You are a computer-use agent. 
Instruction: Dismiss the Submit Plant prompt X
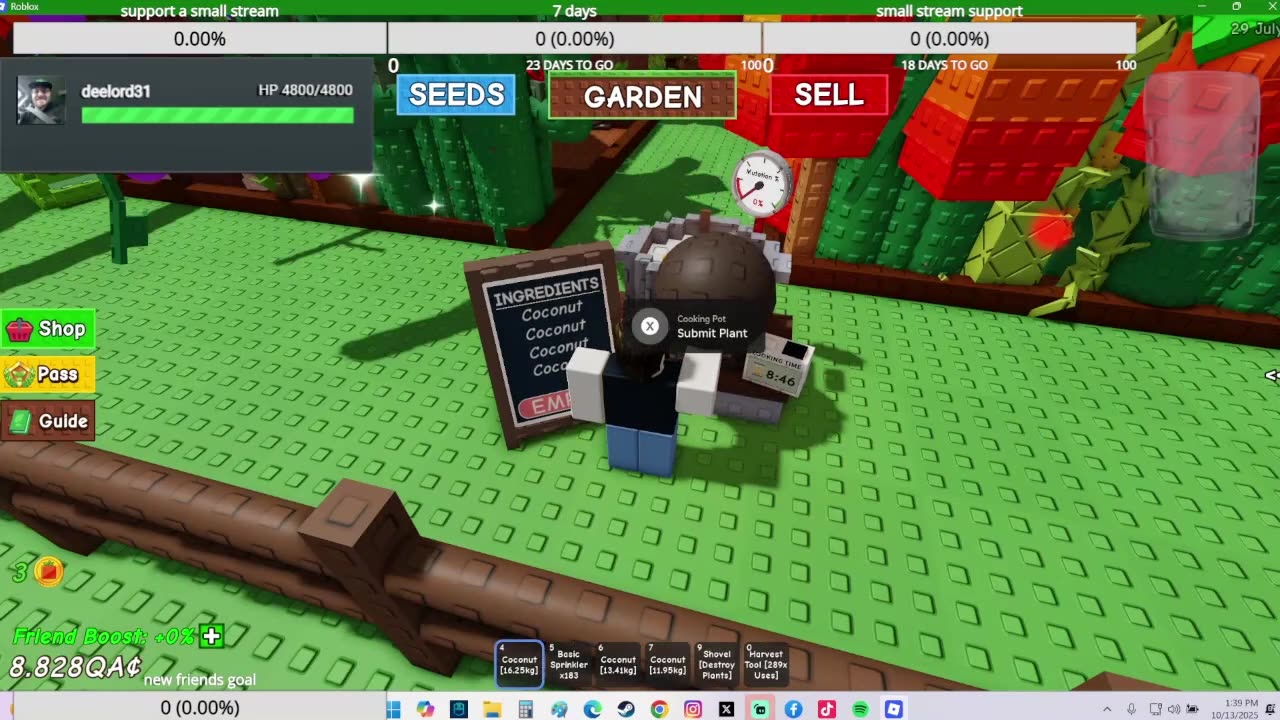pyautogui.click(x=650, y=326)
